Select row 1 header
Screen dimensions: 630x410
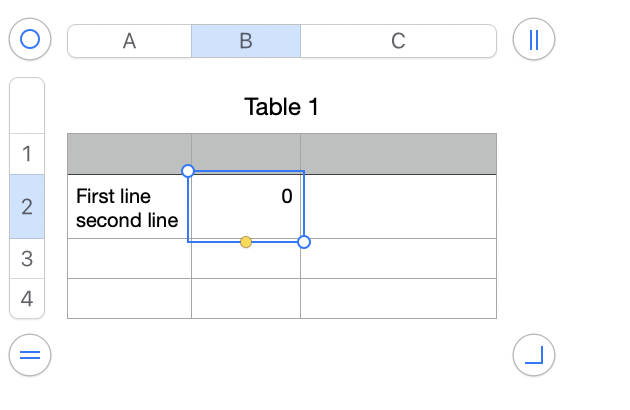(27, 154)
